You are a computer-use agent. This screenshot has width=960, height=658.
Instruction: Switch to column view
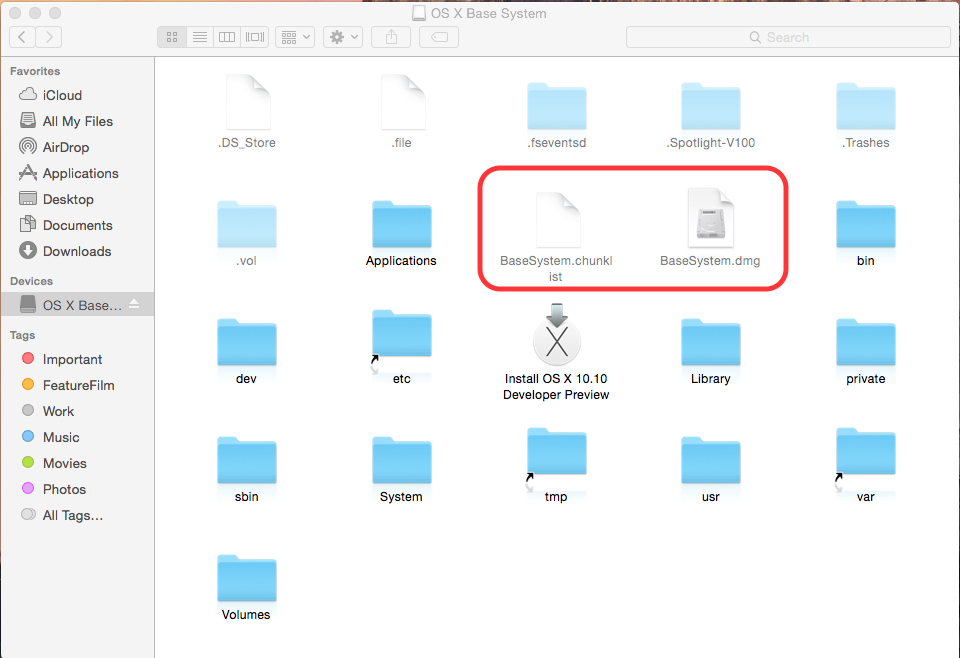click(x=227, y=37)
